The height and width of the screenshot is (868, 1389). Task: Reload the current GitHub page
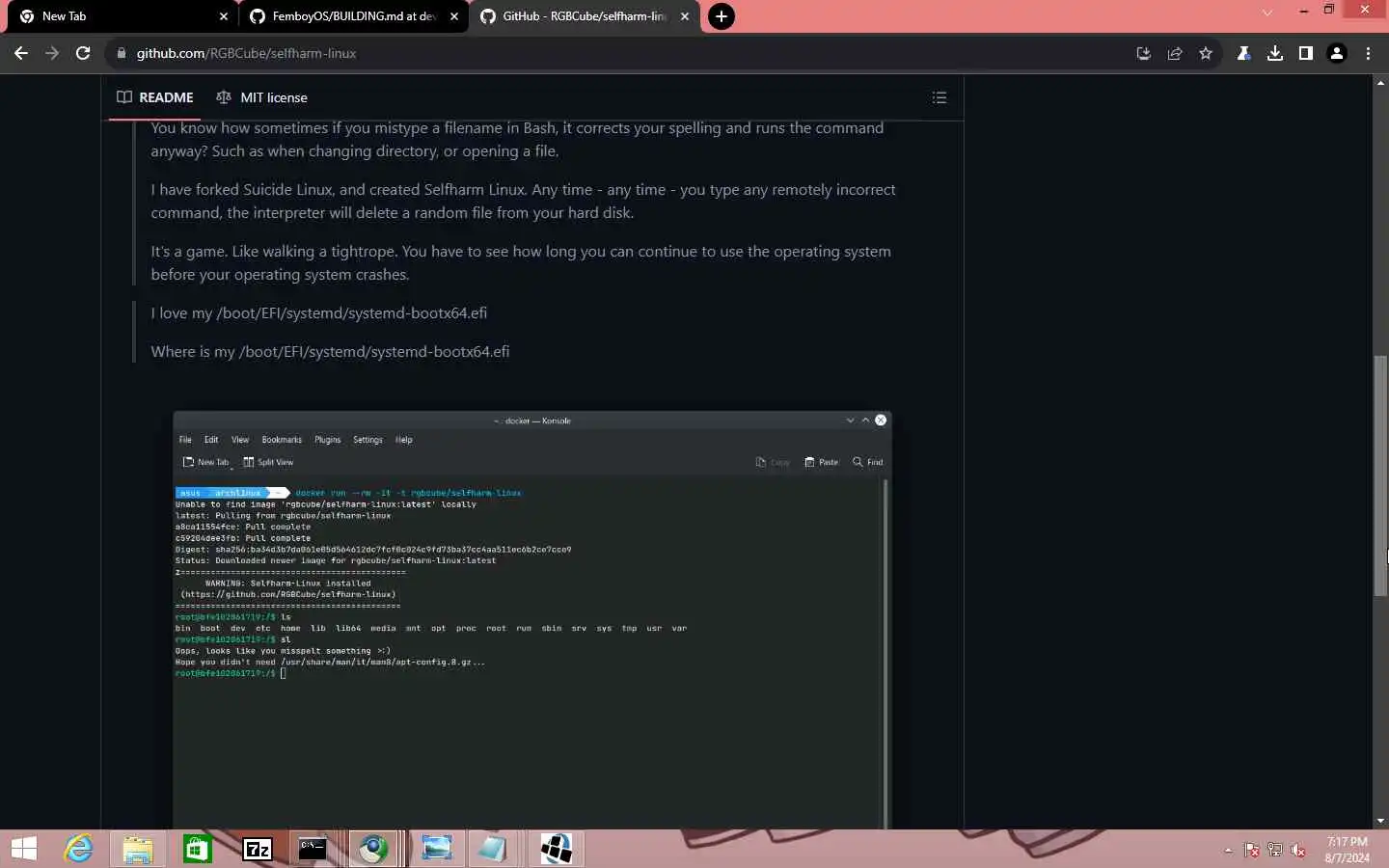tap(83, 53)
